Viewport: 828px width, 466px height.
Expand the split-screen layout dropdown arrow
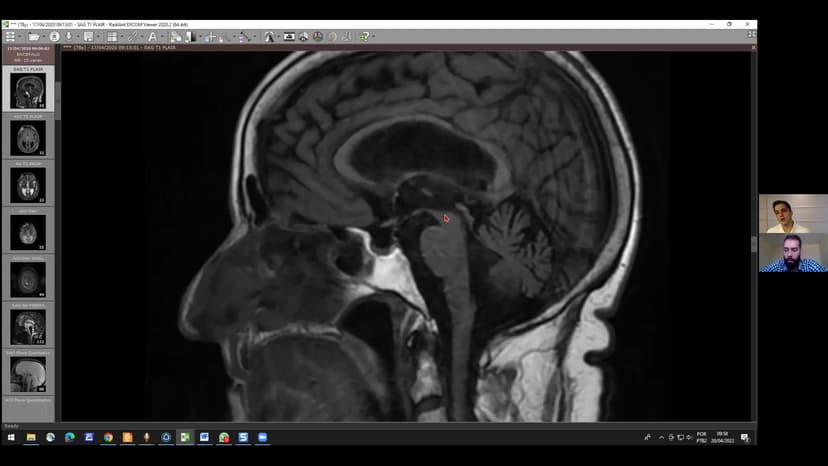(121, 36)
